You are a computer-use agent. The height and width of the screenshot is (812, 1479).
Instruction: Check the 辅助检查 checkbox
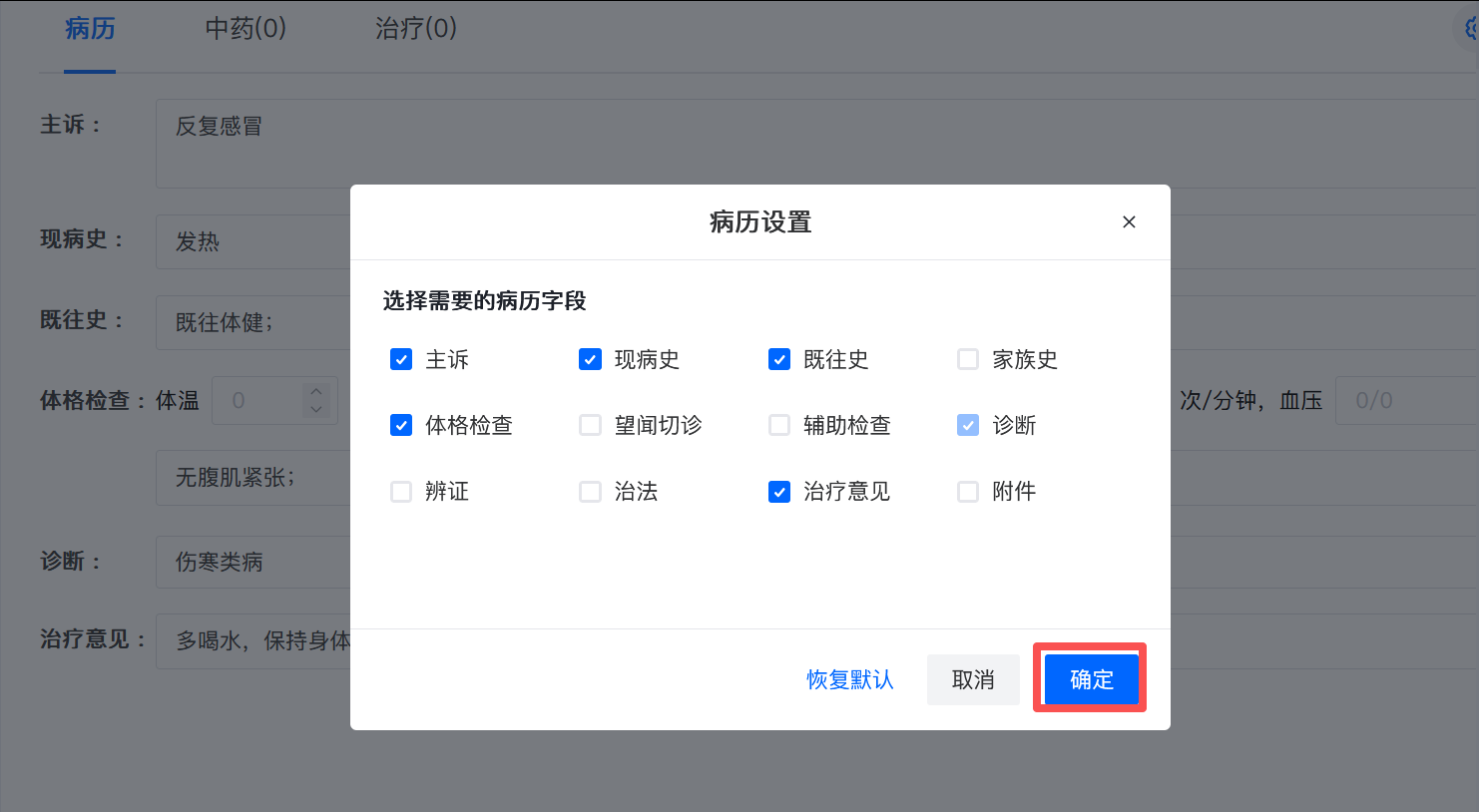[779, 425]
